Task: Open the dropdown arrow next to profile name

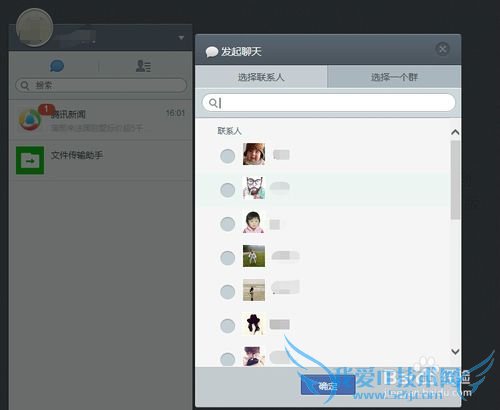Action: (181, 38)
